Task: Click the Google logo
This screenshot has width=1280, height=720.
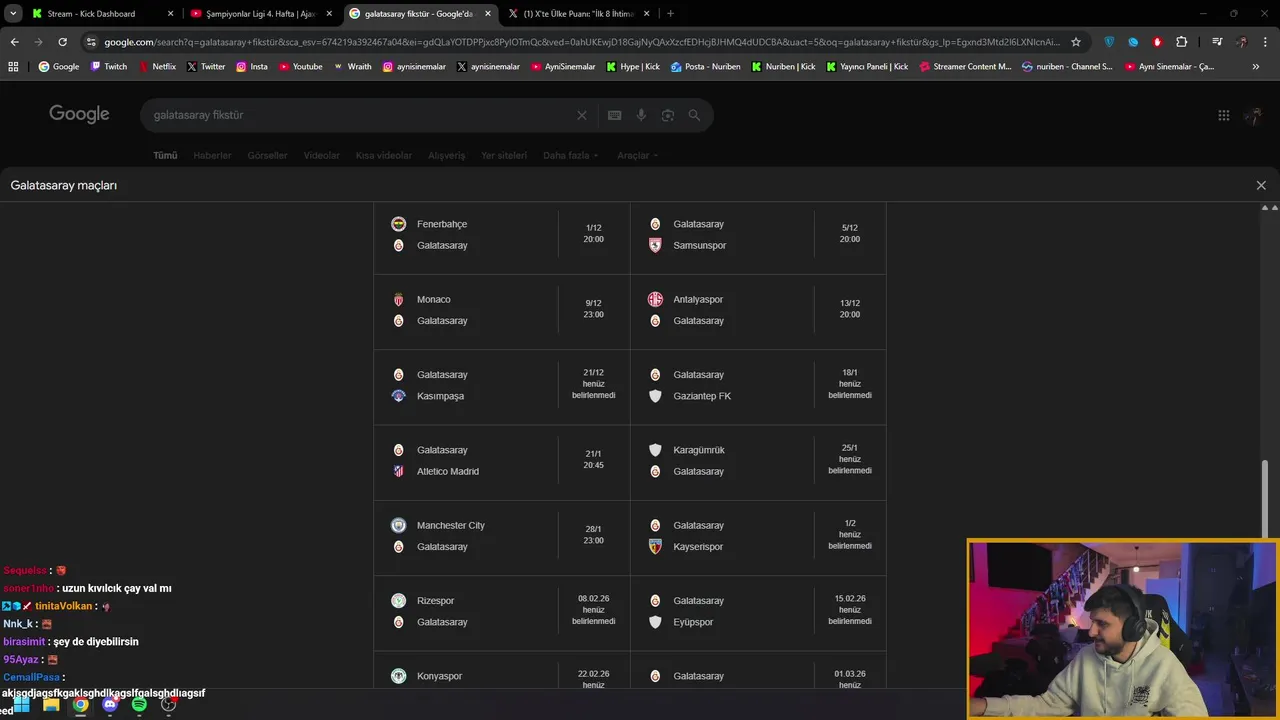Action: coord(79,114)
